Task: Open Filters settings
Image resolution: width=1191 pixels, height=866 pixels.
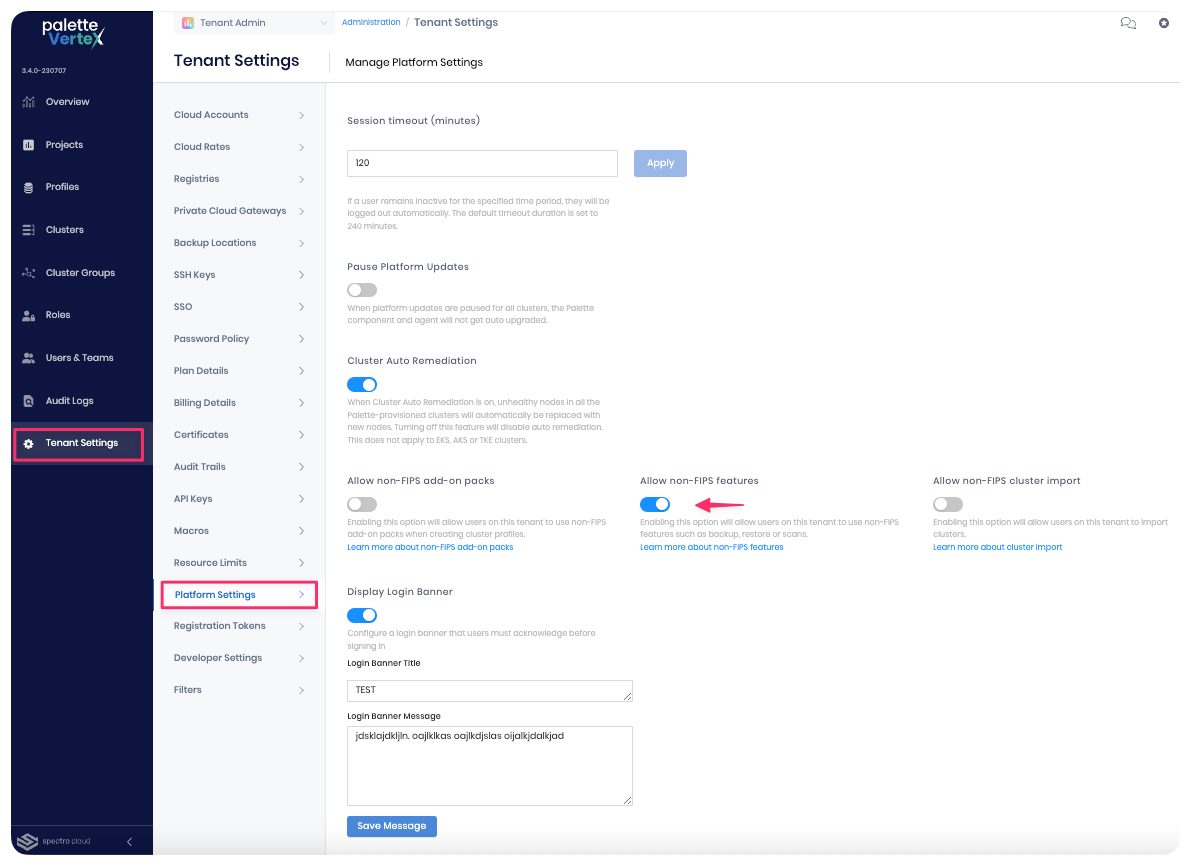Action: [239, 690]
